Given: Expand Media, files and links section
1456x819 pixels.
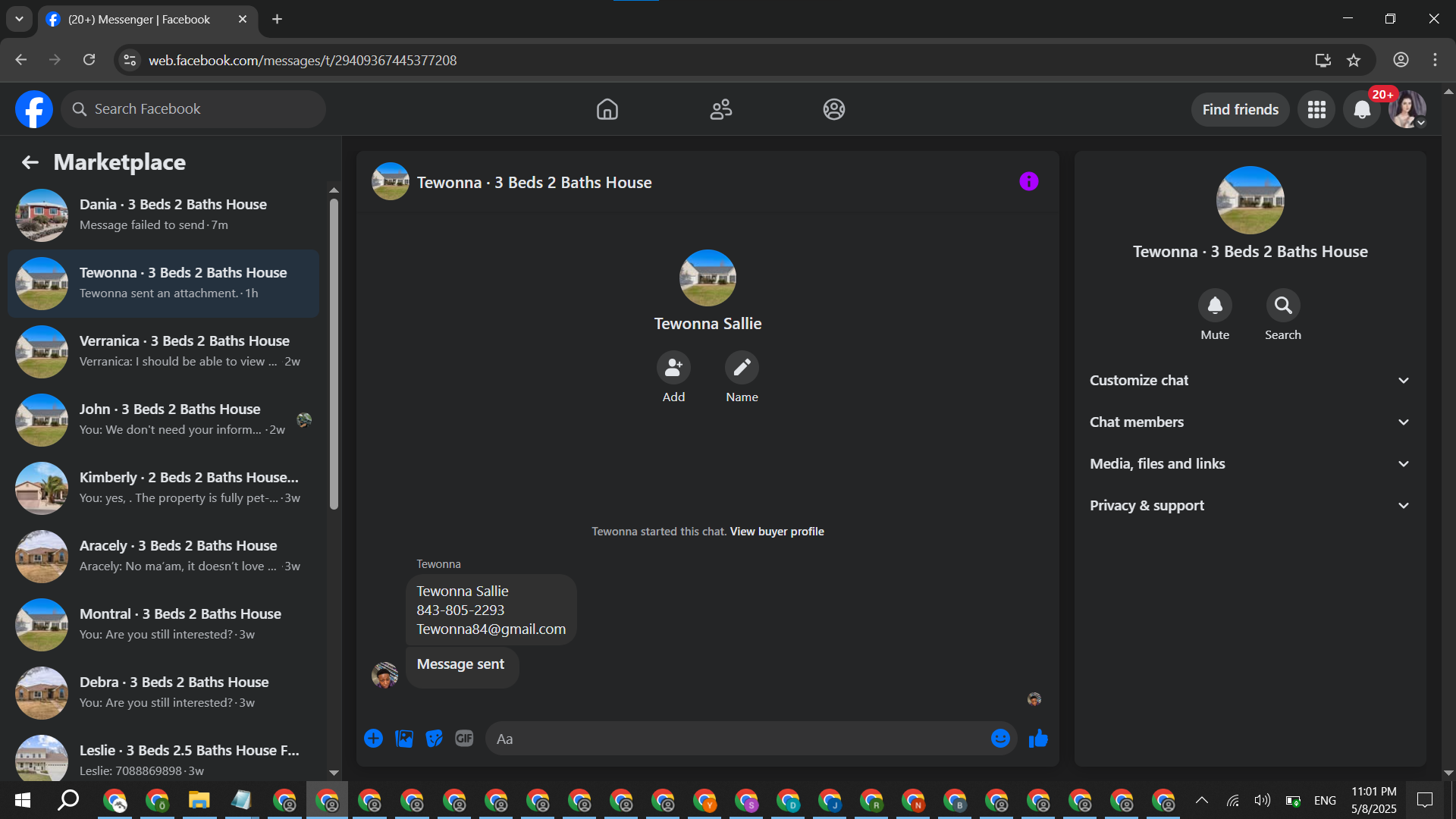Looking at the screenshot, I should pyautogui.click(x=1250, y=464).
